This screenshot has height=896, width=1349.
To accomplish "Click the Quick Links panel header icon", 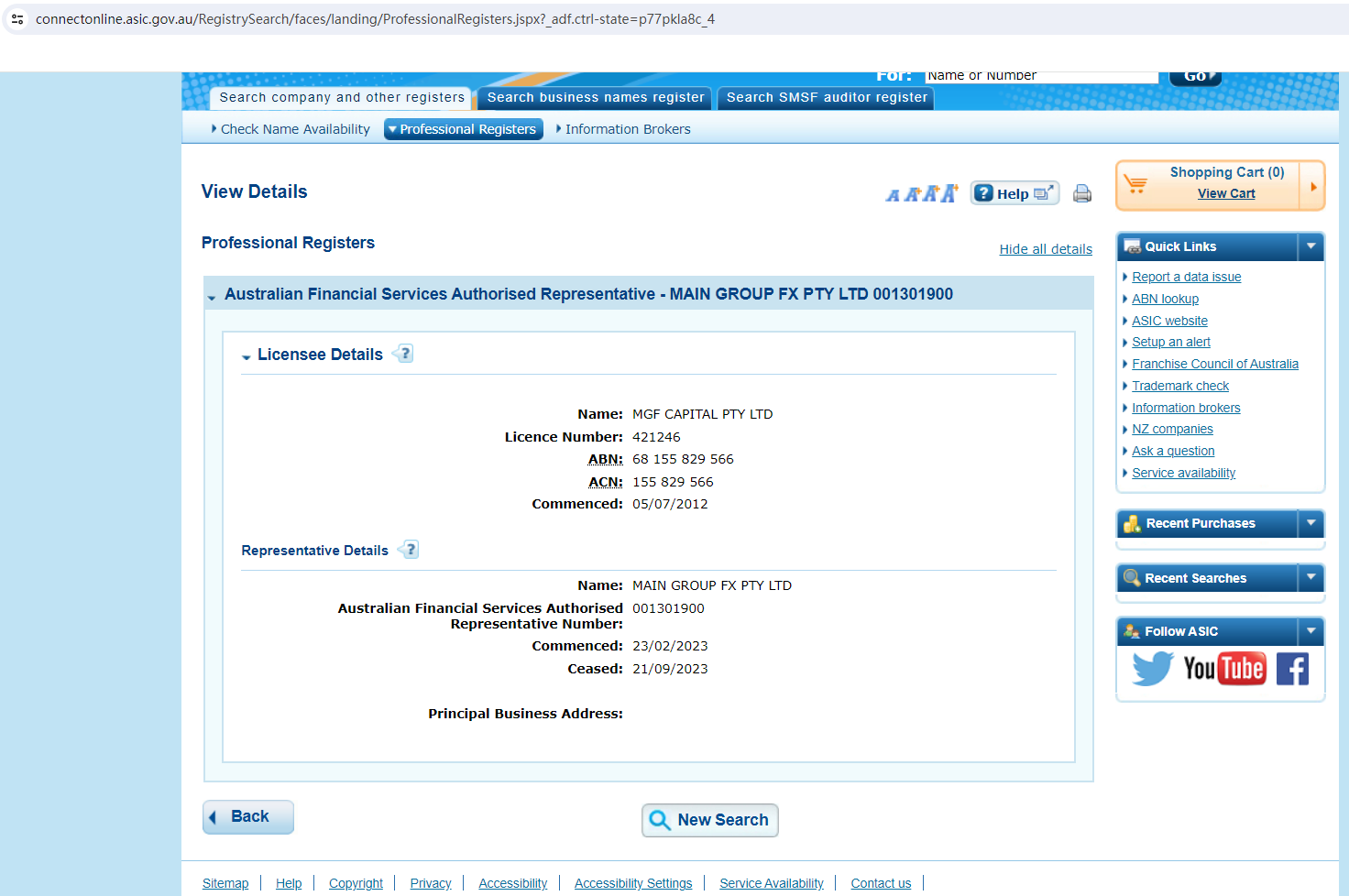I will (1133, 246).
